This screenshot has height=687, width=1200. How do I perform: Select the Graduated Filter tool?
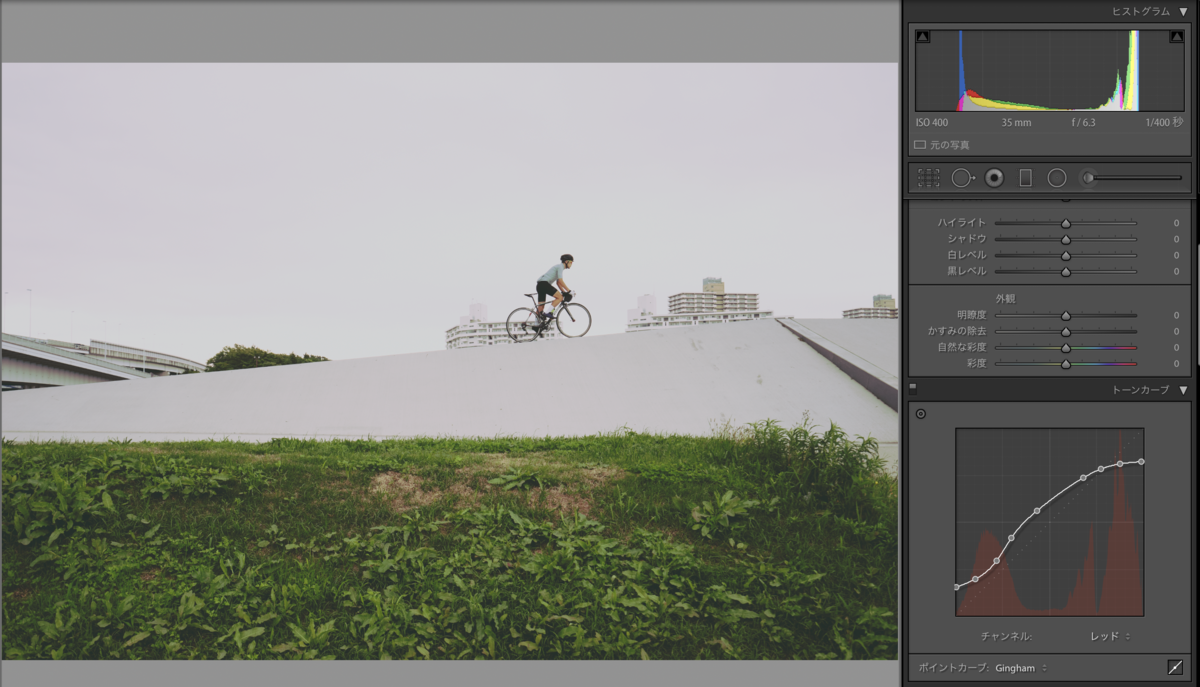coord(1026,177)
